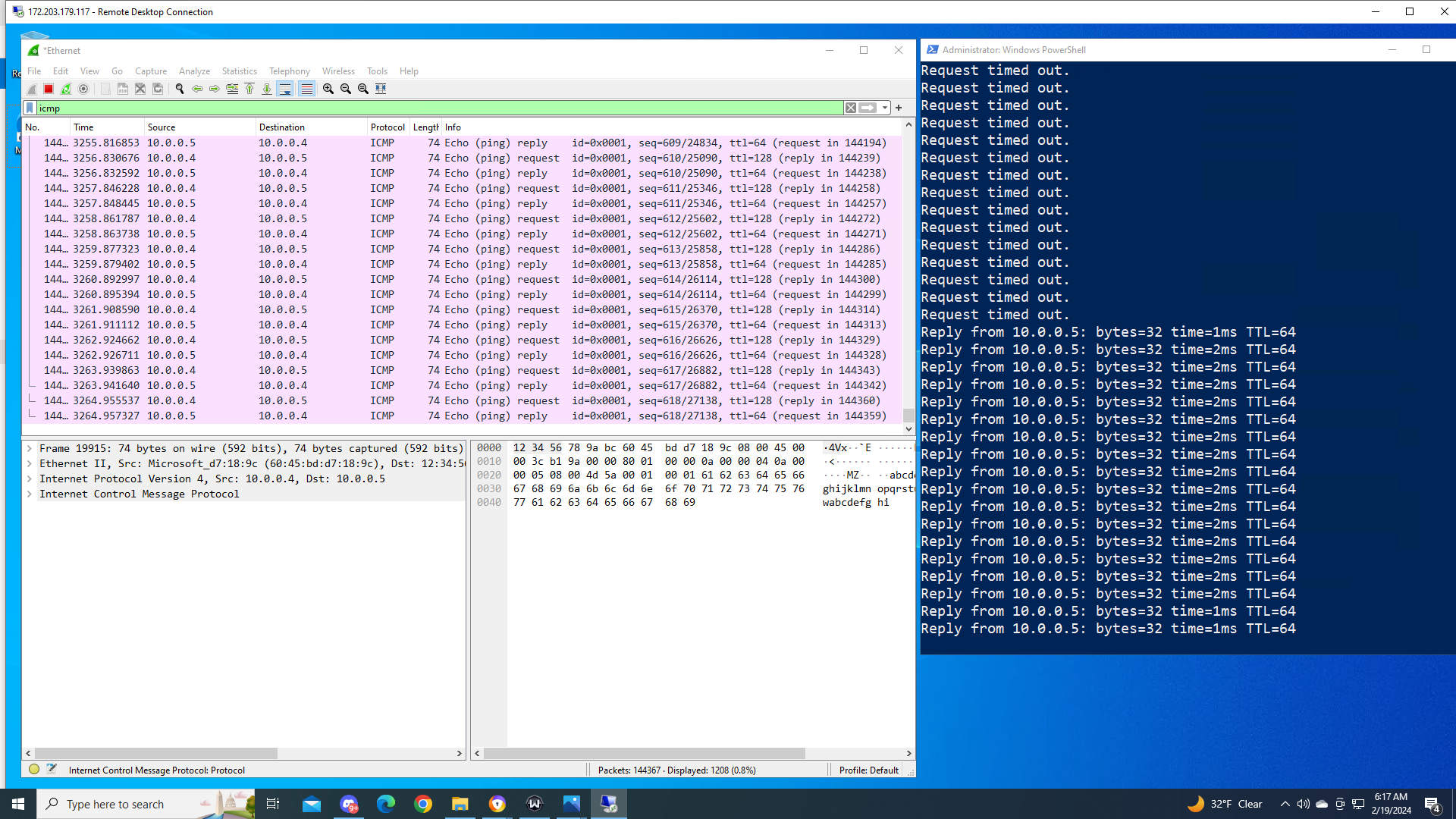
Task: Open capture options gear icon
Action: 83,89
